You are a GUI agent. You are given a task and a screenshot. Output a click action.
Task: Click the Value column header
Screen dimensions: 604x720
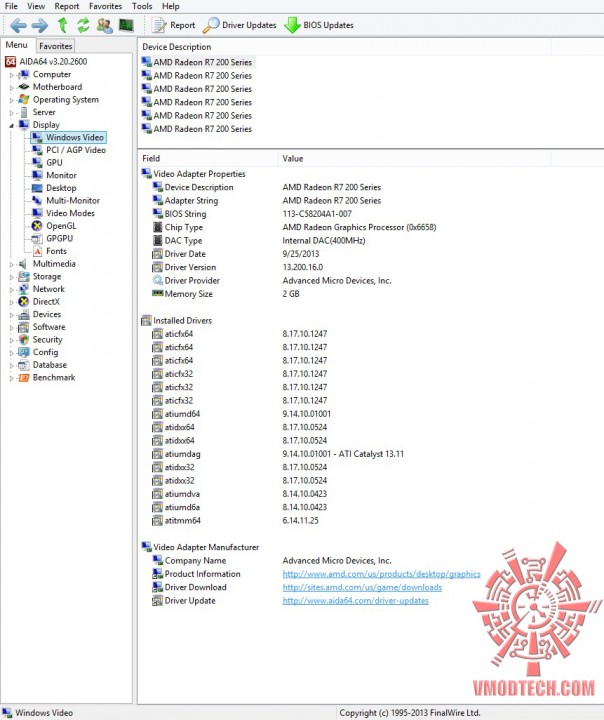click(413, 158)
